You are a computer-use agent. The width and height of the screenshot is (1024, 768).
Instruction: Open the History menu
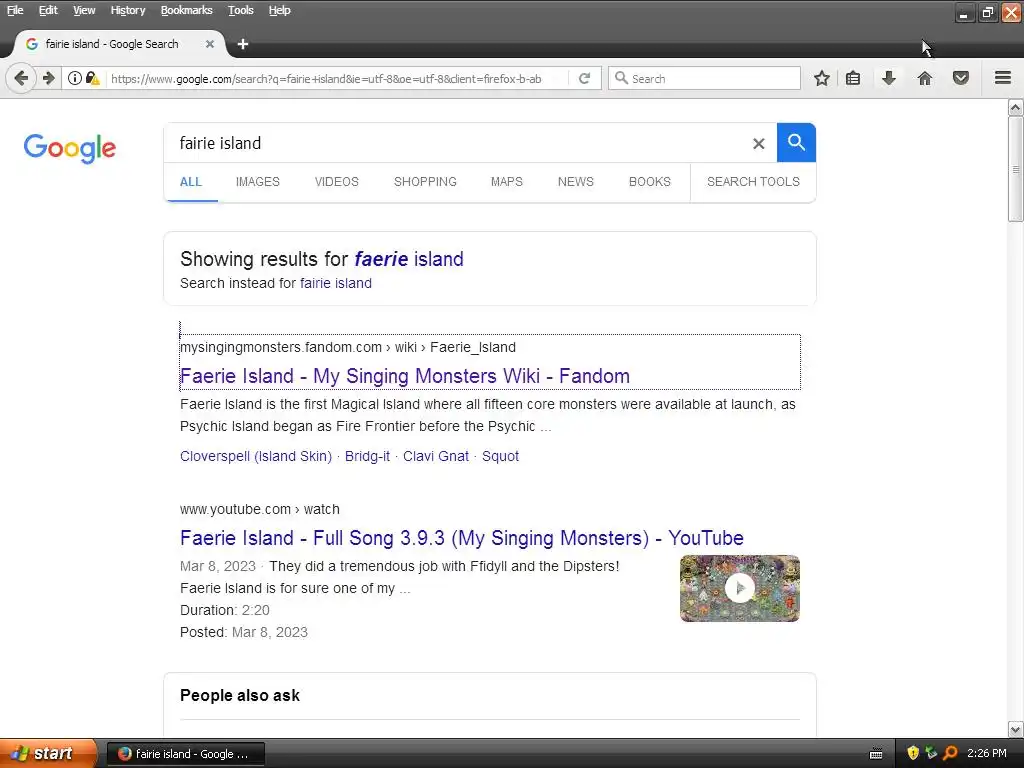(128, 10)
